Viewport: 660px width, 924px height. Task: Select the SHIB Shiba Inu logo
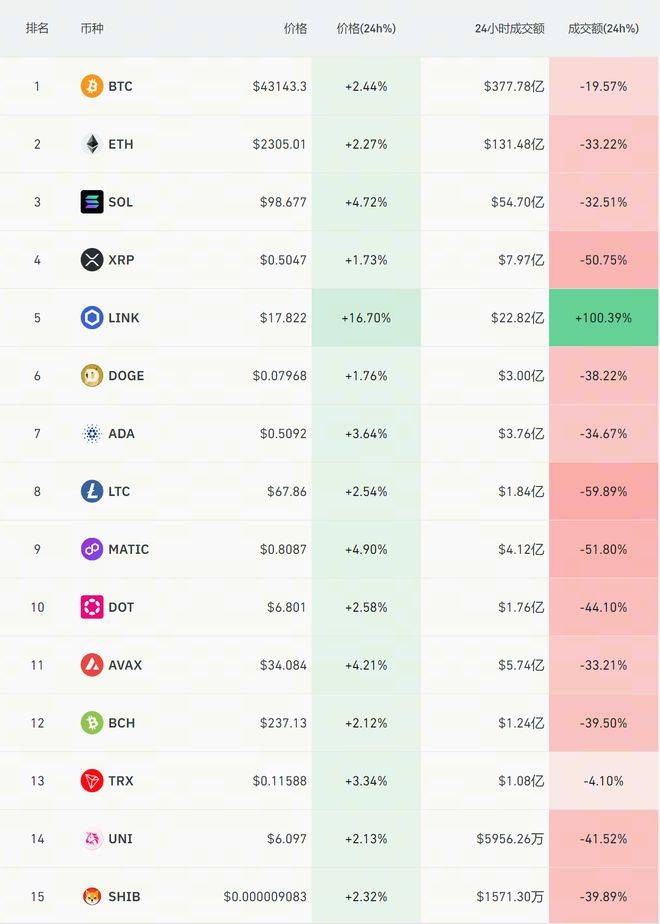[x=92, y=896]
